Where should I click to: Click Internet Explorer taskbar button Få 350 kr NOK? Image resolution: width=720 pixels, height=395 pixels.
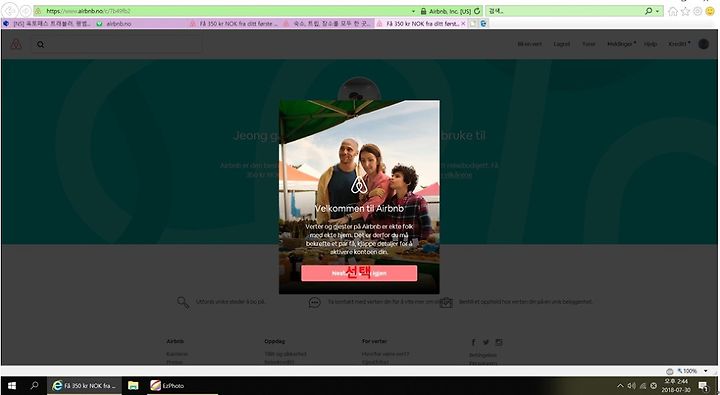click(84, 386)
